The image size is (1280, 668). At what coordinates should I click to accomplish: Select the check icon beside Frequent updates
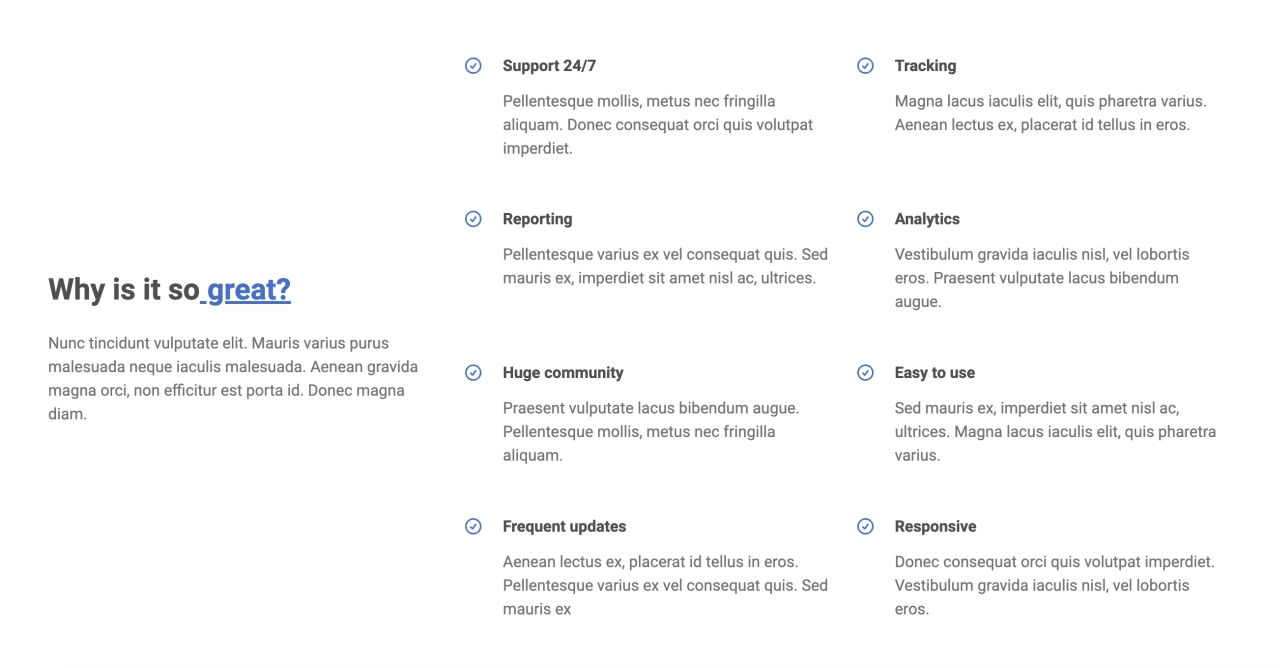tap(474, 526)
